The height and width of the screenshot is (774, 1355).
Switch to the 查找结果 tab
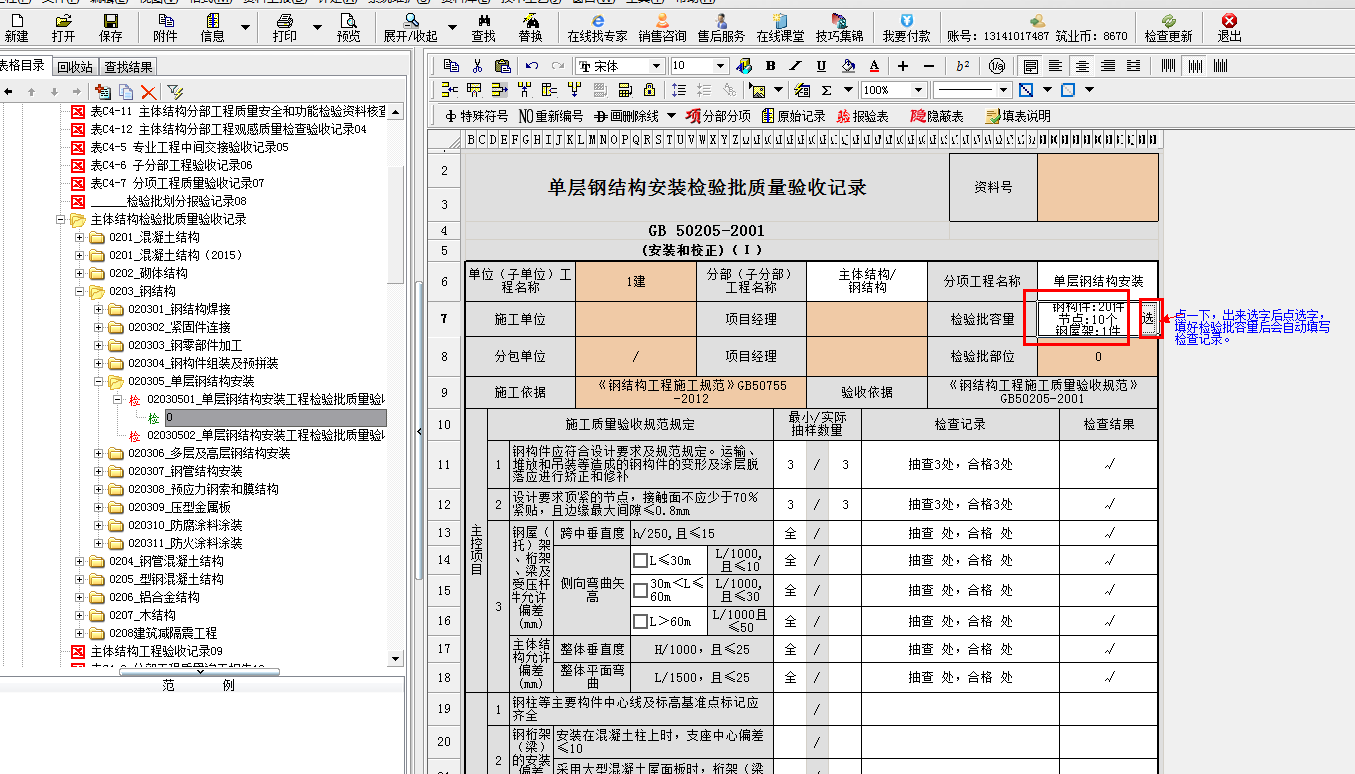click(129, 67)
